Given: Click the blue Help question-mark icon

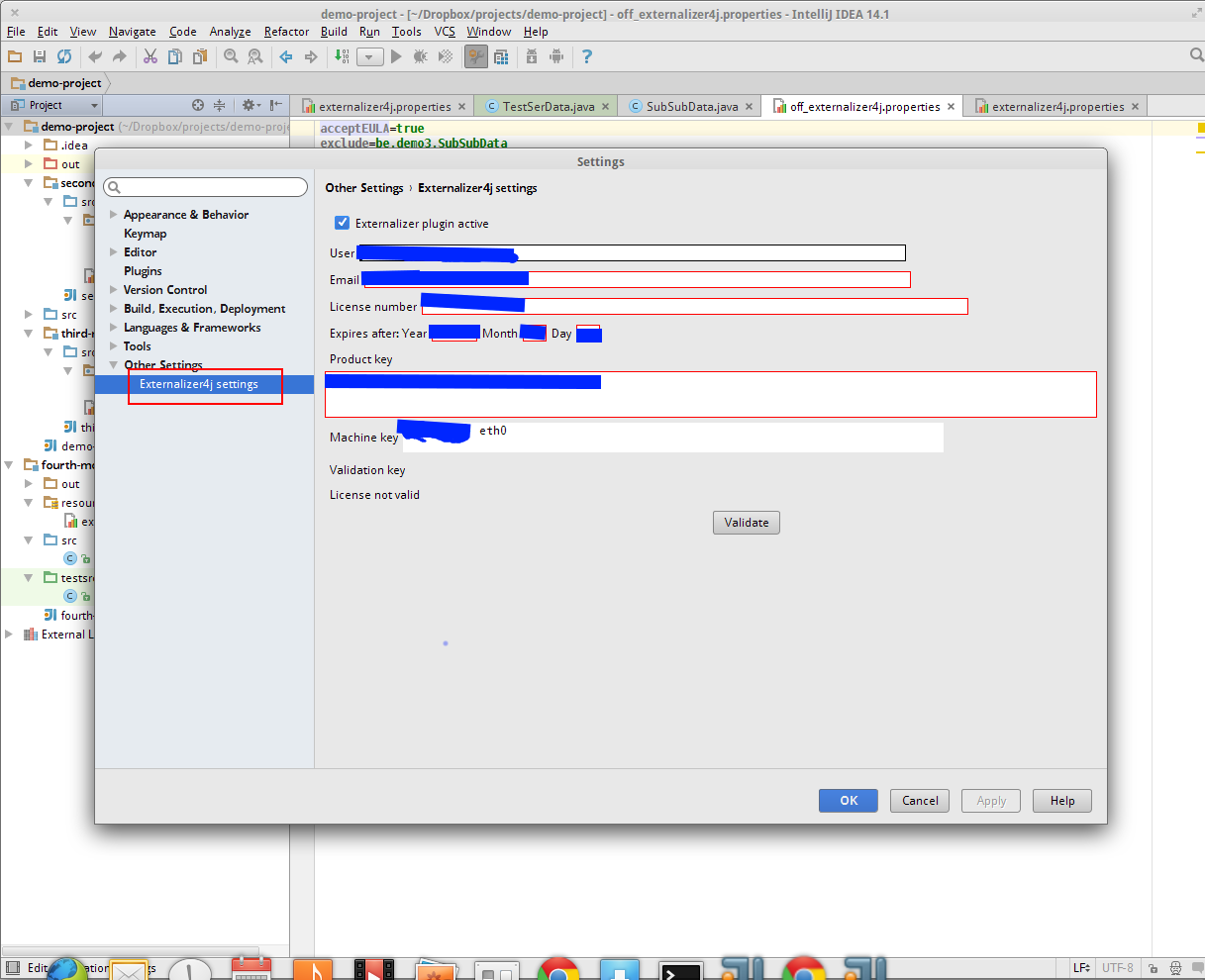Looking at the screenshot, I should (587, 56).
